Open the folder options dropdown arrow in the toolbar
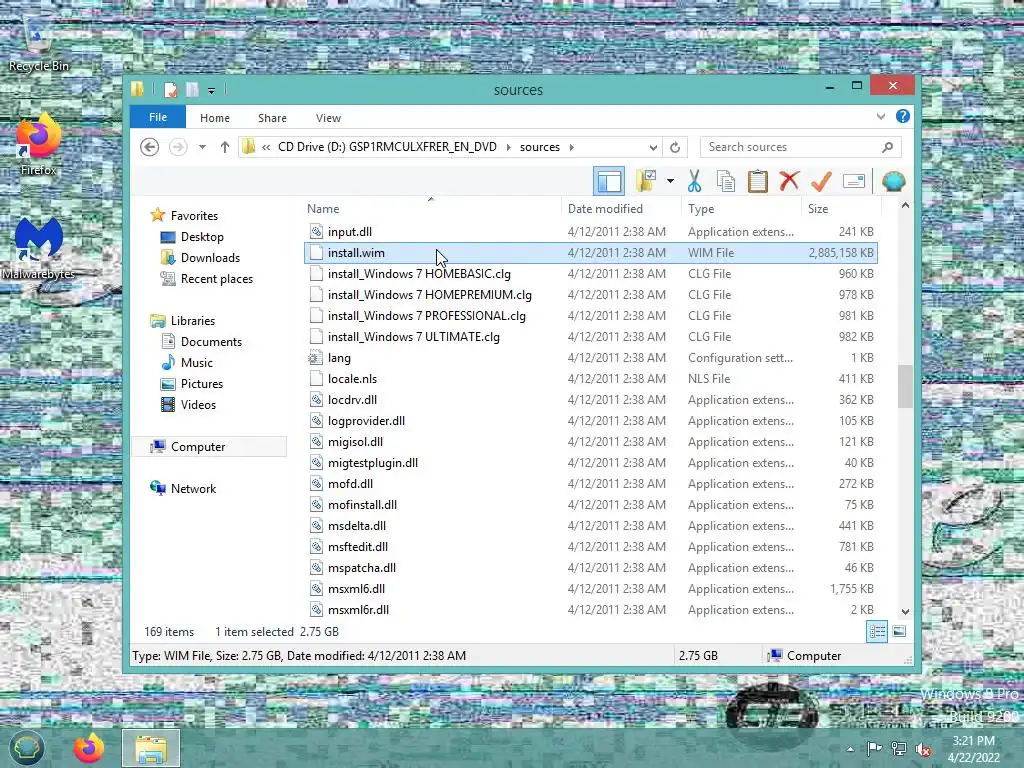 pyautogui.click(x=670, y=181)
